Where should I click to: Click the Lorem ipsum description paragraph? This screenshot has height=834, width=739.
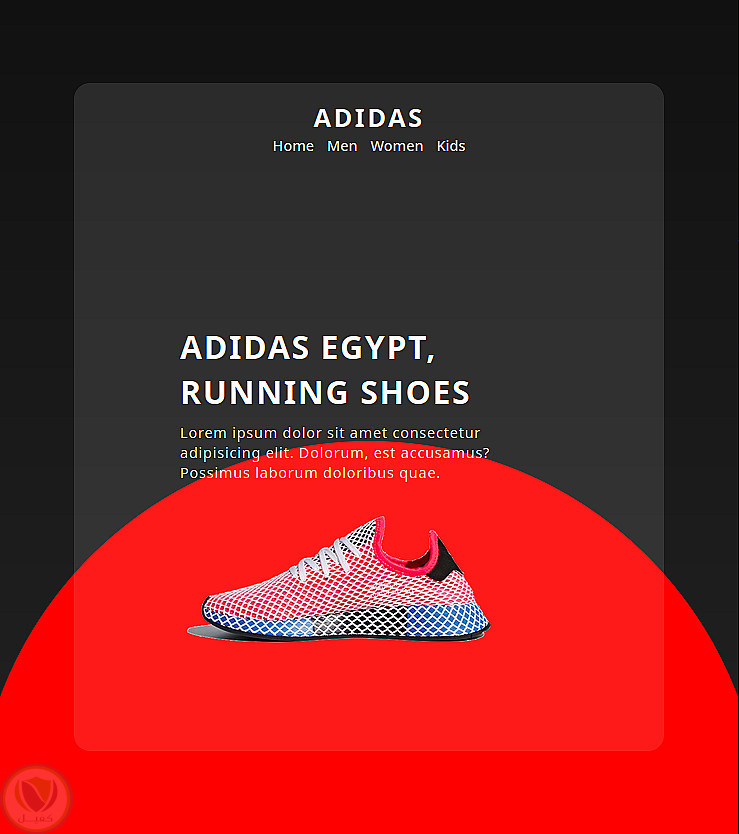pos(335,453)
